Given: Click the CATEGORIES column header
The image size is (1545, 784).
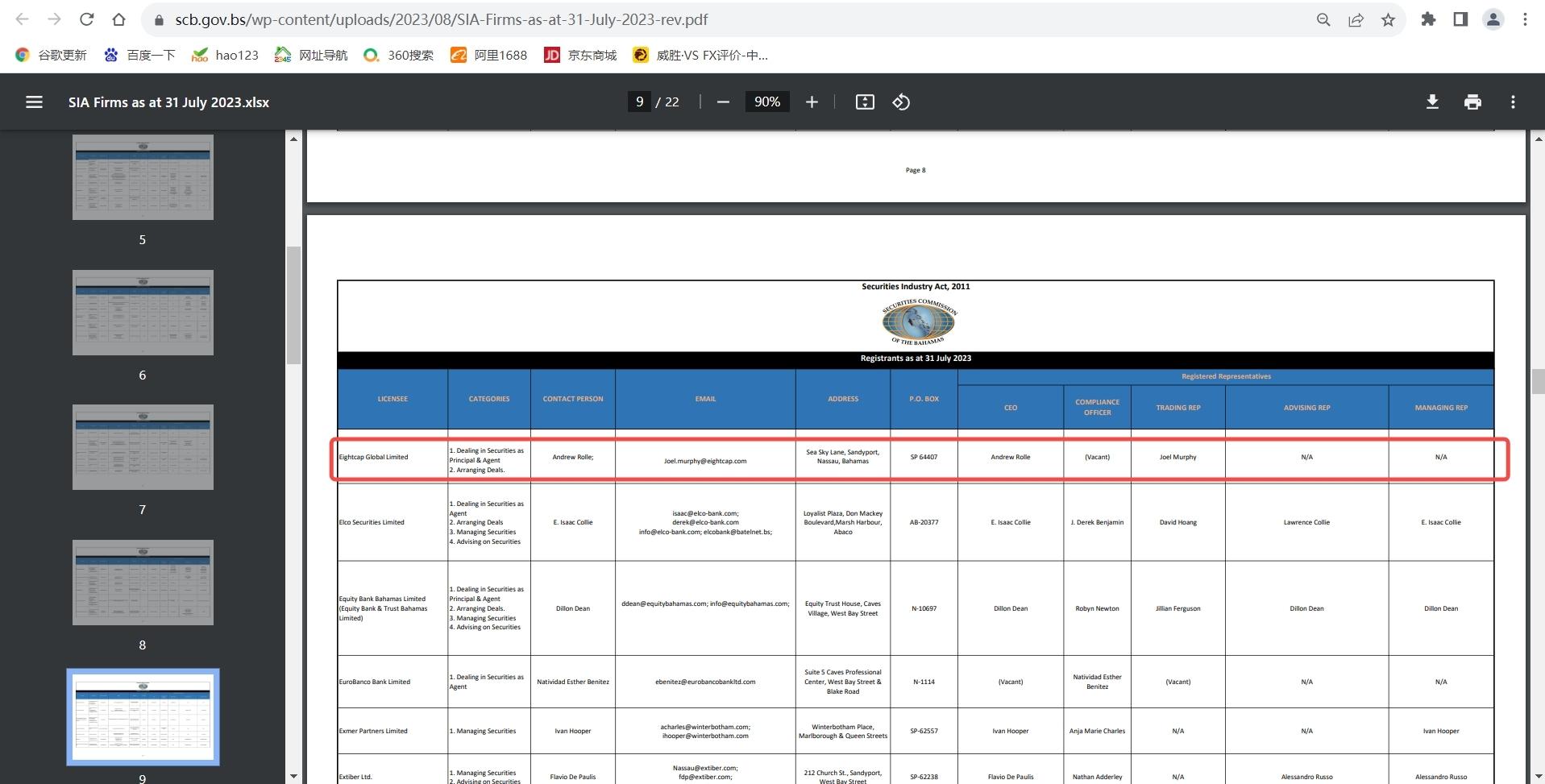Looking at the screenshot, I should [489, 399].
